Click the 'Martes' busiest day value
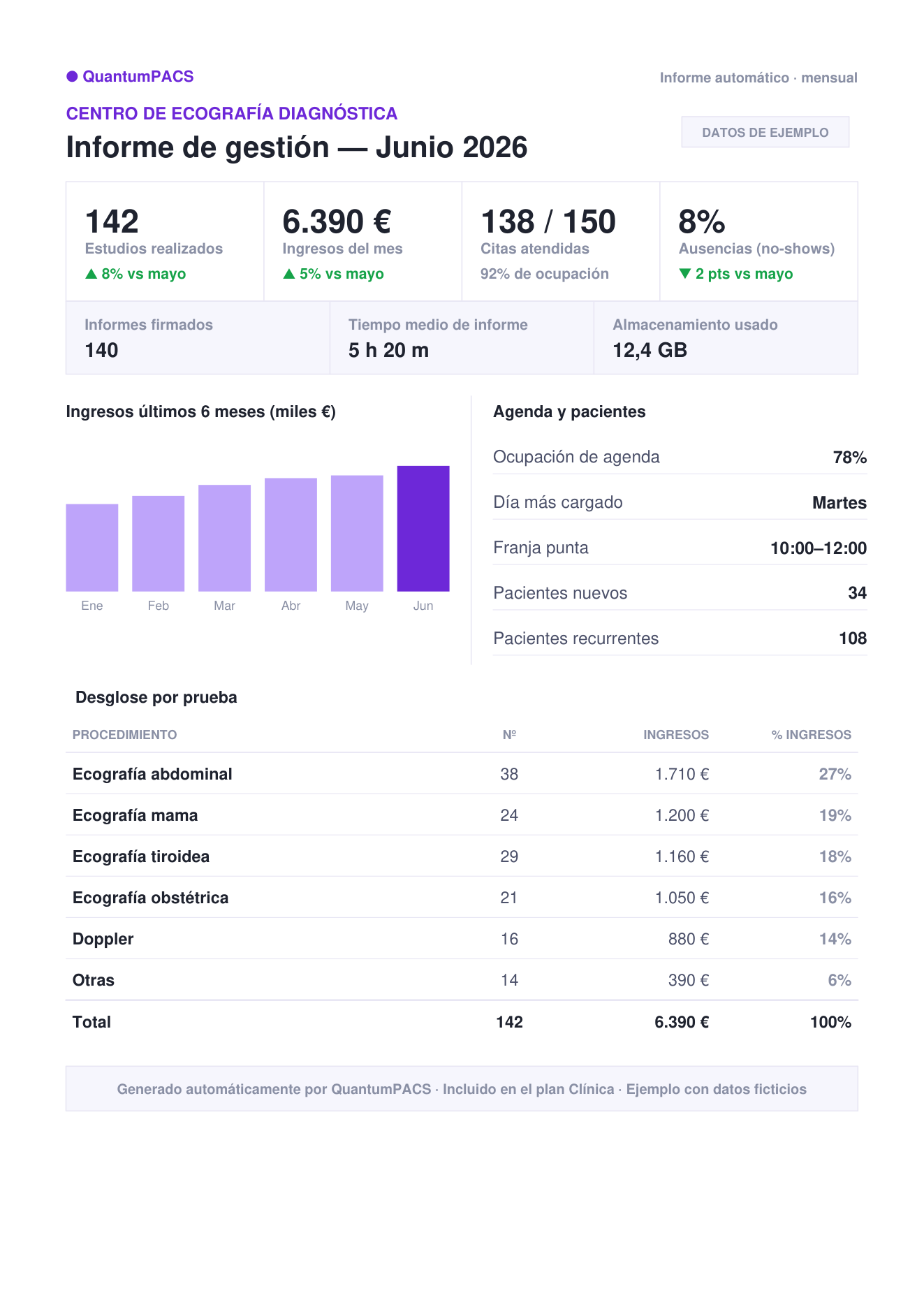 point(839,503)
